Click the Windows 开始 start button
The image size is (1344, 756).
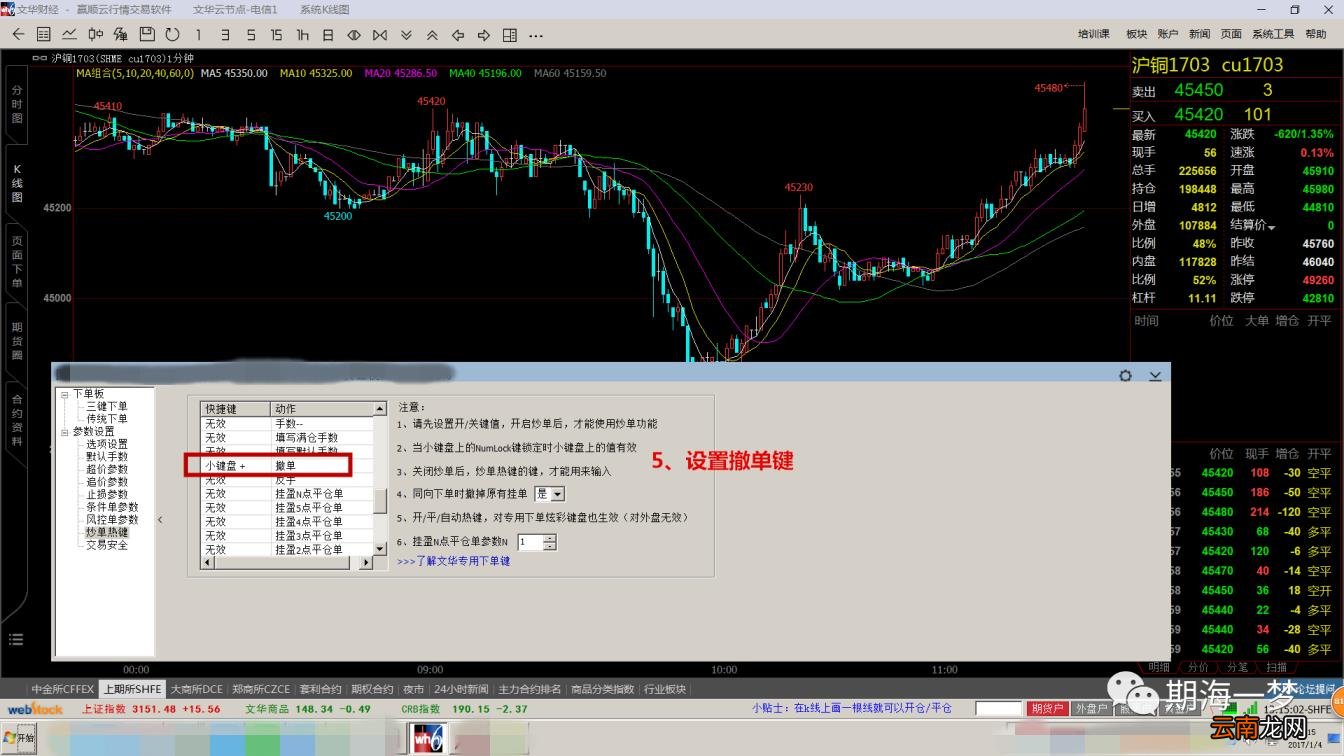[x=18, y=738]
